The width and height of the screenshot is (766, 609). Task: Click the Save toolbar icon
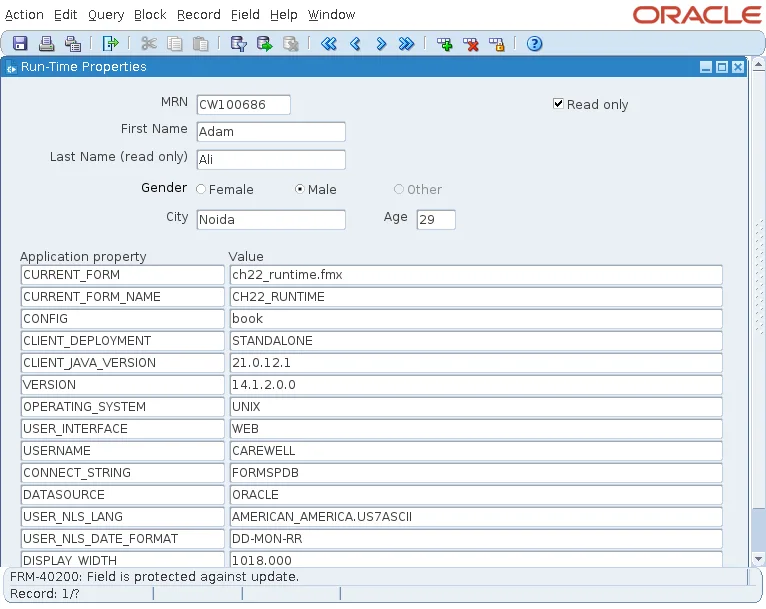tap(20, 43)
